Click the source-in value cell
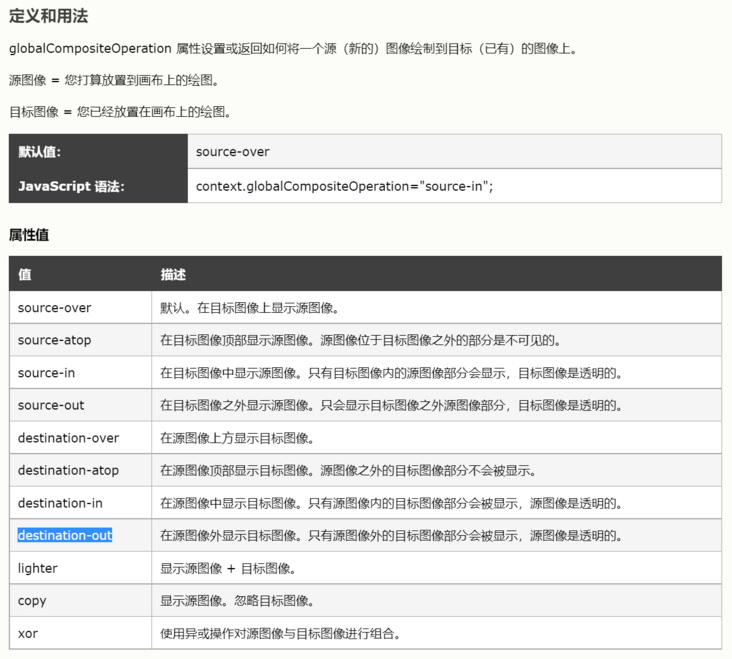Screen dimensions: 732x659 [x=46, y=373]
